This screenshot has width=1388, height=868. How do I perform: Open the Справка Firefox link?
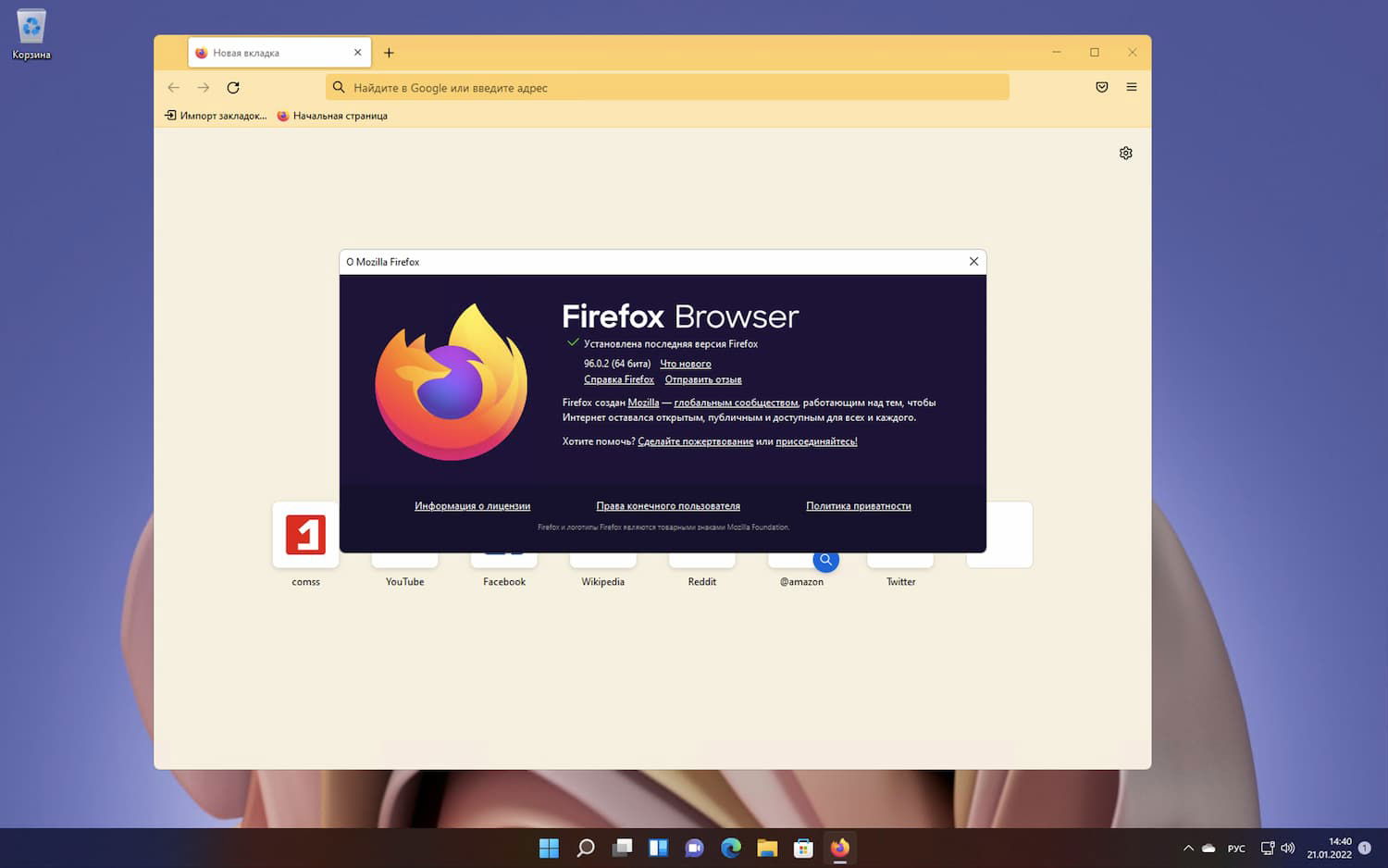619,379
